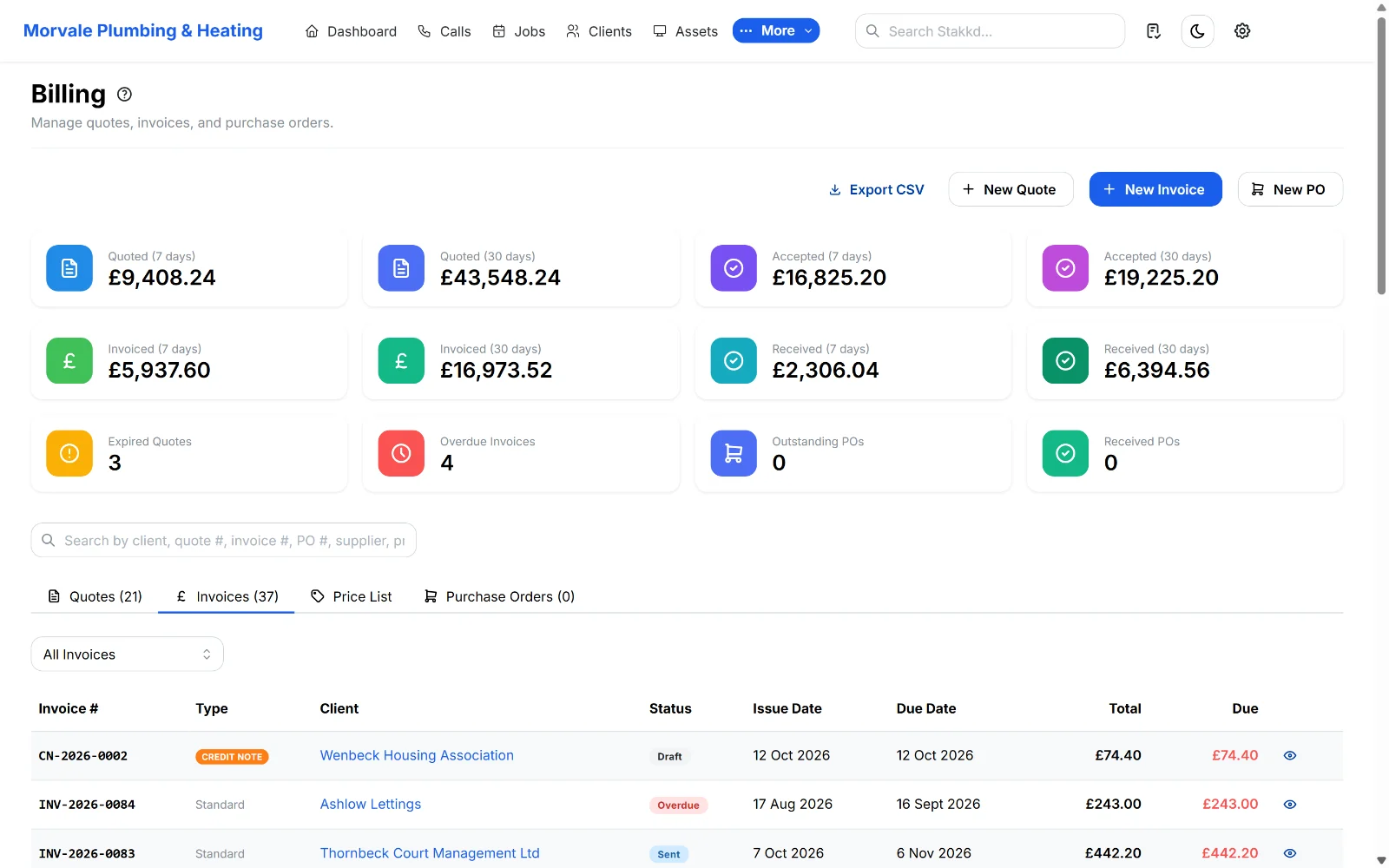Click Export CSV
This screenshot has height=868, width=1389.
coord(877,189)
